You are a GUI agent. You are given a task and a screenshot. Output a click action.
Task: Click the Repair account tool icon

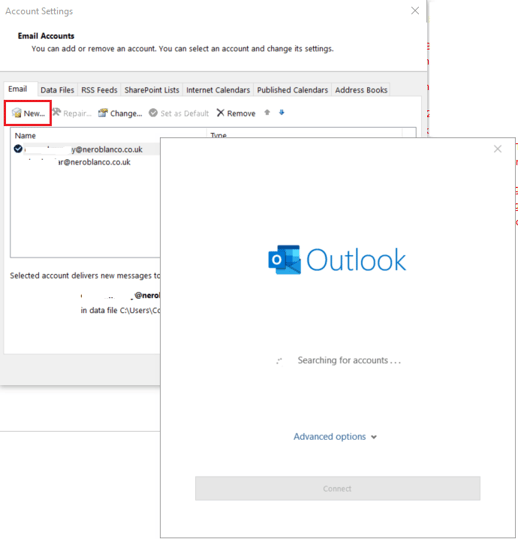coord(57,112)
